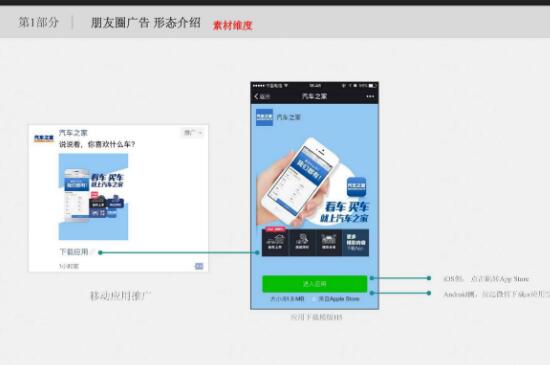
Task: Click the 汽车之家 logo on the app download page
Action: (x=264, y=117)
